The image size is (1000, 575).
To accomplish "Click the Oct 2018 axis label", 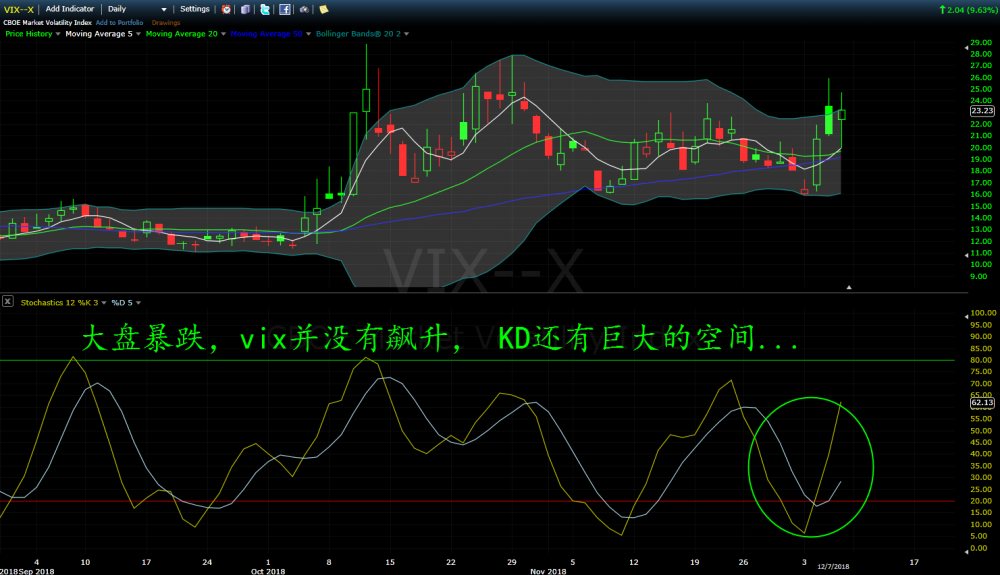I will pos(268,571).
